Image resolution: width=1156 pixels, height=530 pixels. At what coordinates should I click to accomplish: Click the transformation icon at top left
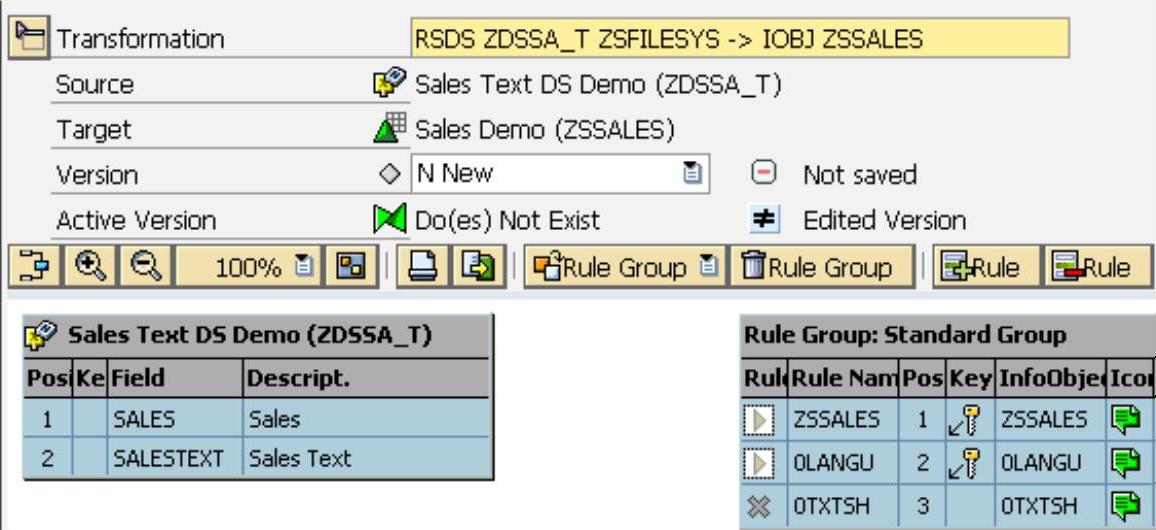pos(30,38)
